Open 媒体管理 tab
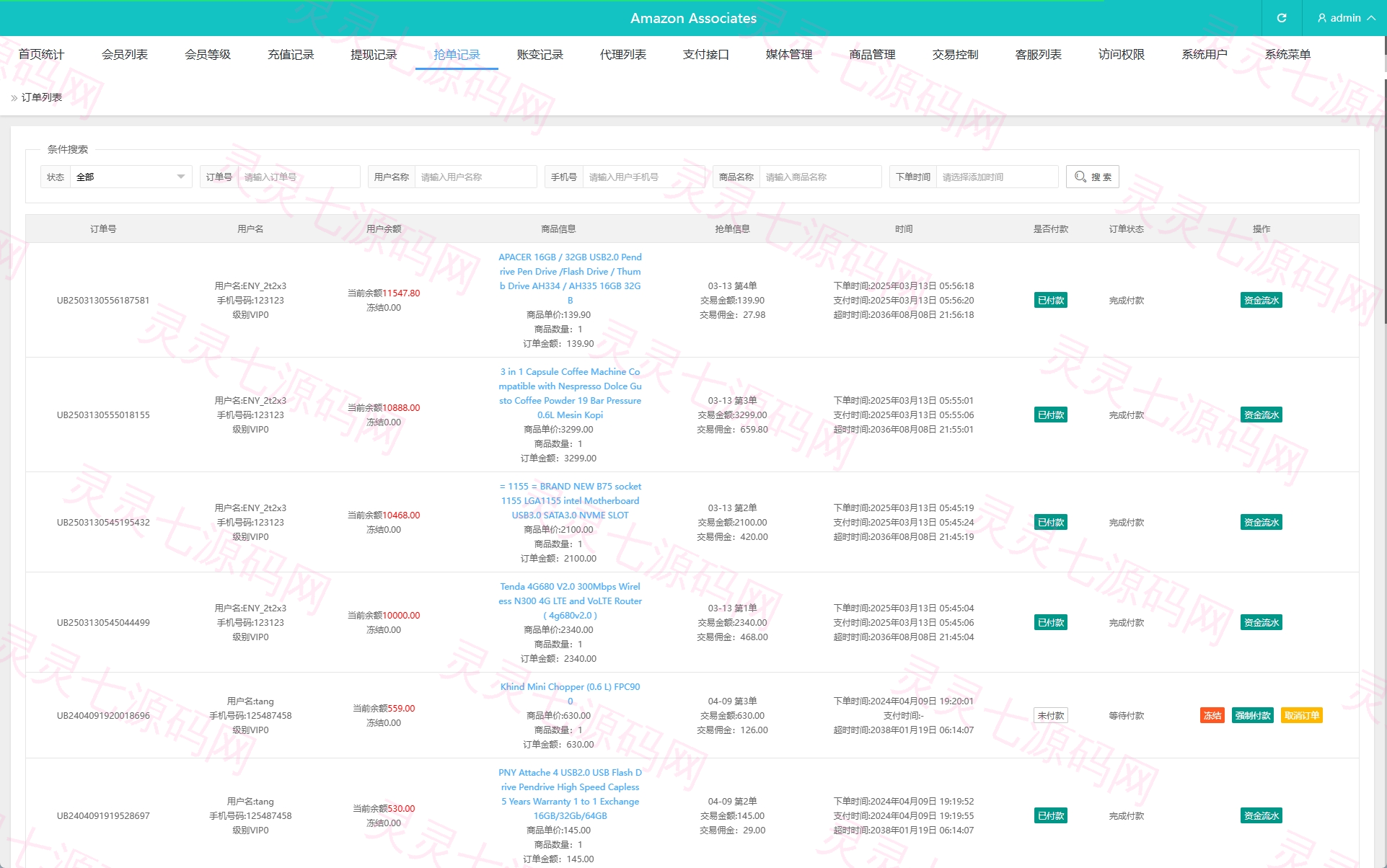Image resolution: width=1387 pixels, height=868 pixels. (x=789, y=54)
